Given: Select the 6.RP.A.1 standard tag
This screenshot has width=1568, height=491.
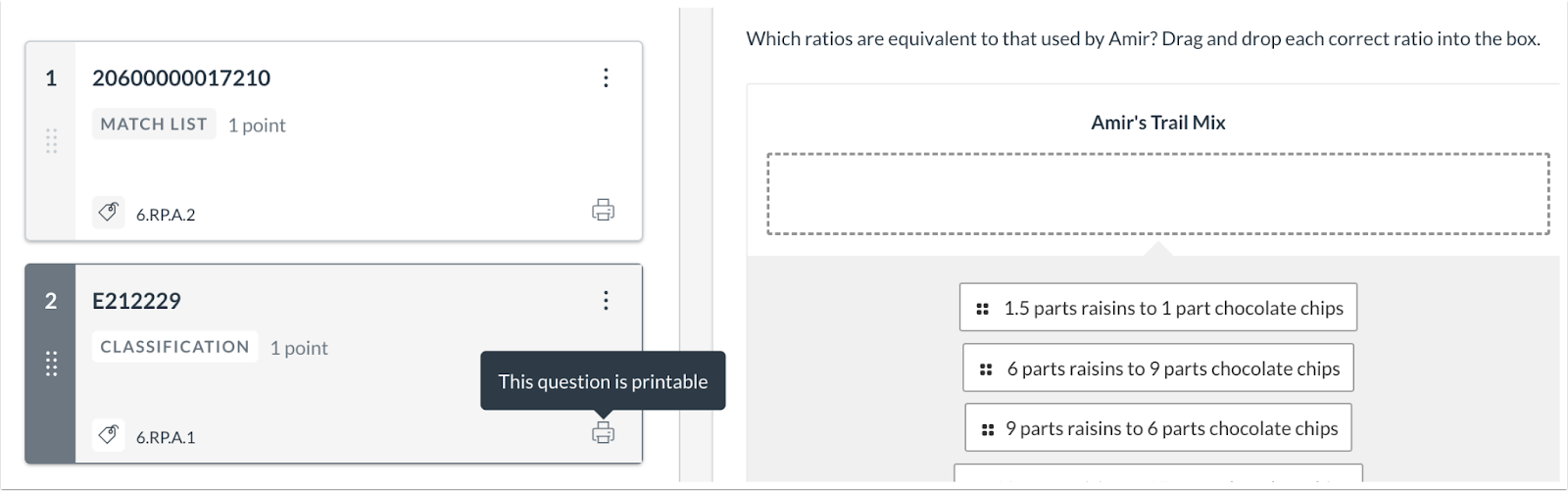Looking at the screenshot, I should click(166, 437).
